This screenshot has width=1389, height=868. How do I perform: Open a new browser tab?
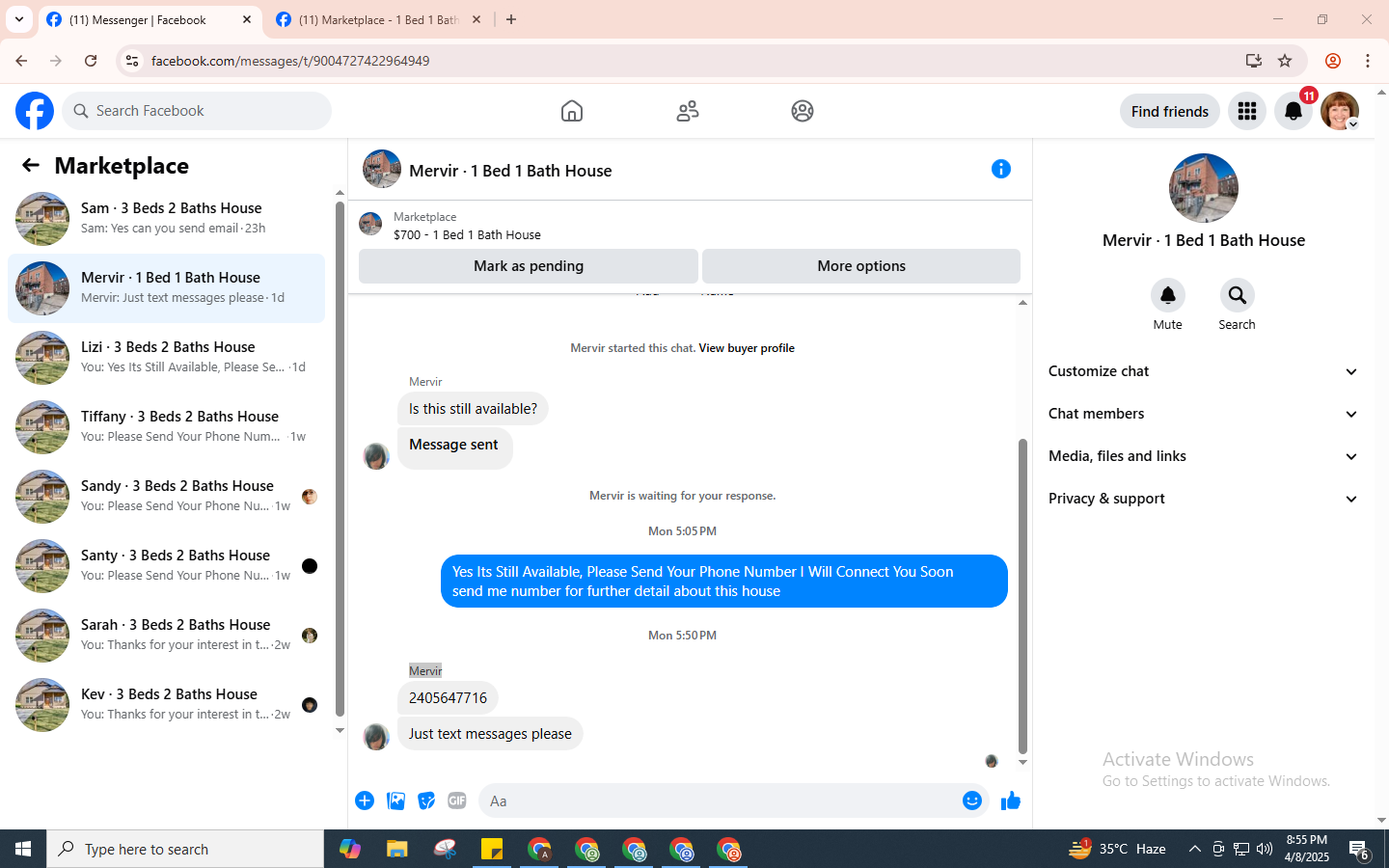[511, 19]
